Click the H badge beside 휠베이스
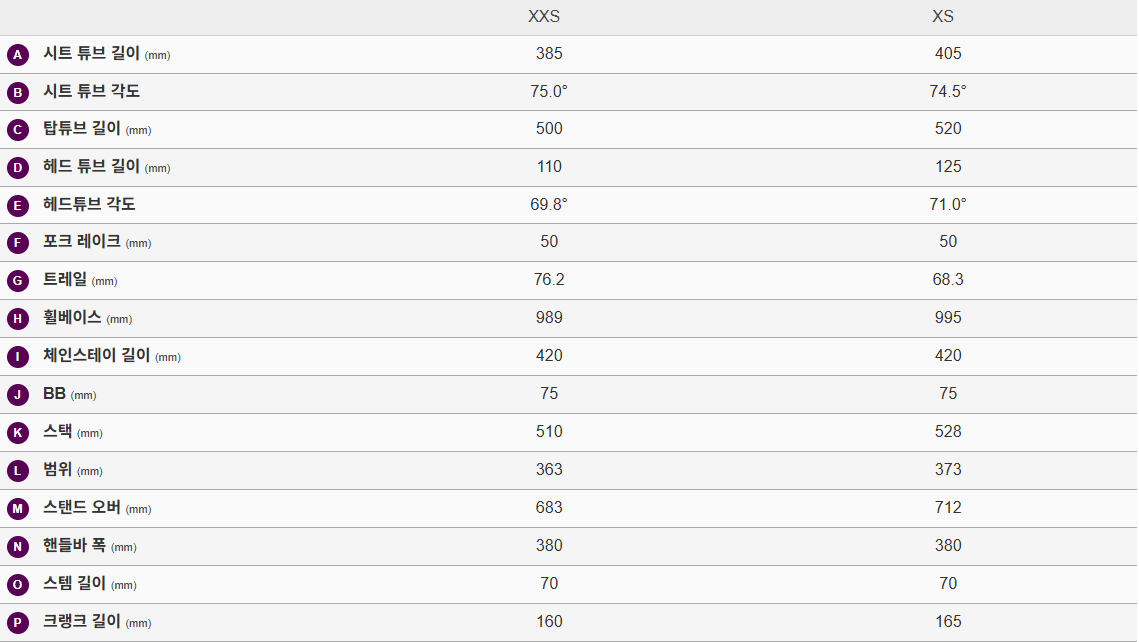 pyautogui.click(x=18, y=319)
